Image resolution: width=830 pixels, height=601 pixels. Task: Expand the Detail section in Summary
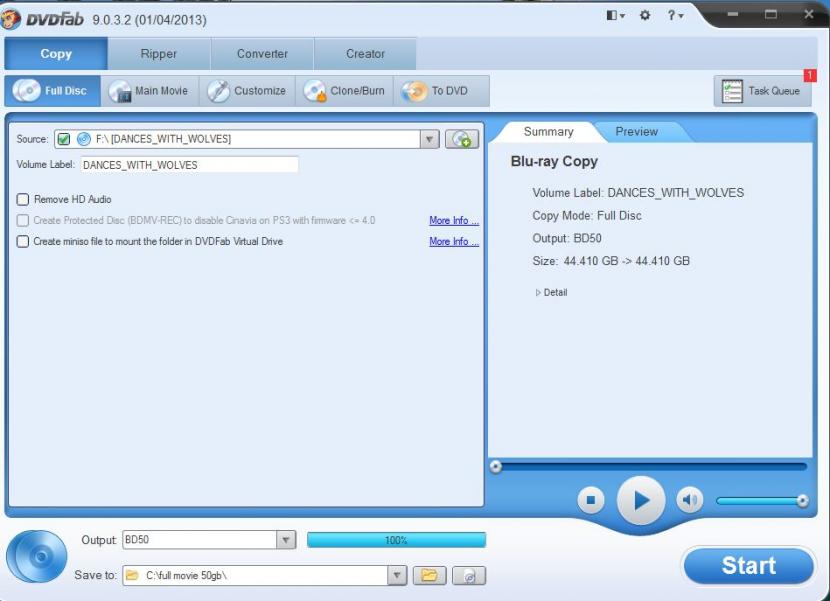tap(552, 292)
